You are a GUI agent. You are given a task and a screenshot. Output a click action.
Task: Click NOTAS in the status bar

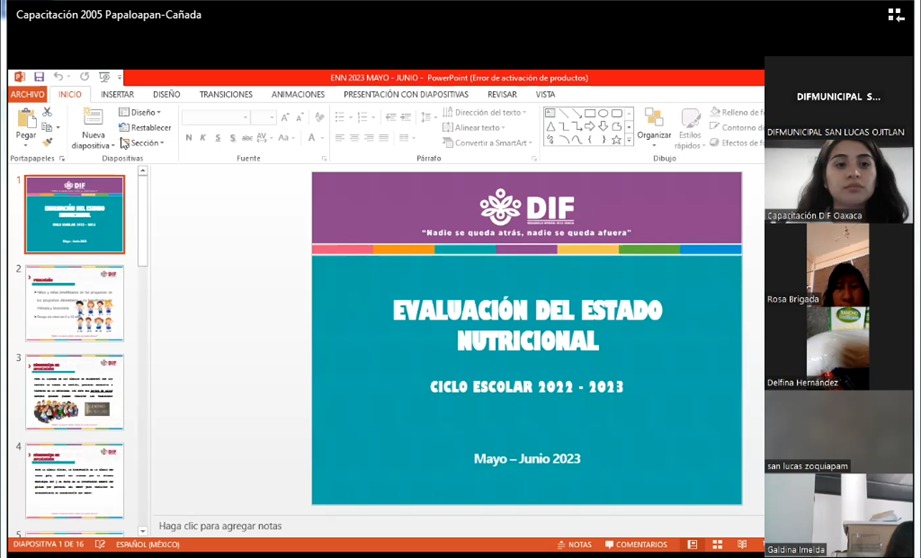pos(574,544)
